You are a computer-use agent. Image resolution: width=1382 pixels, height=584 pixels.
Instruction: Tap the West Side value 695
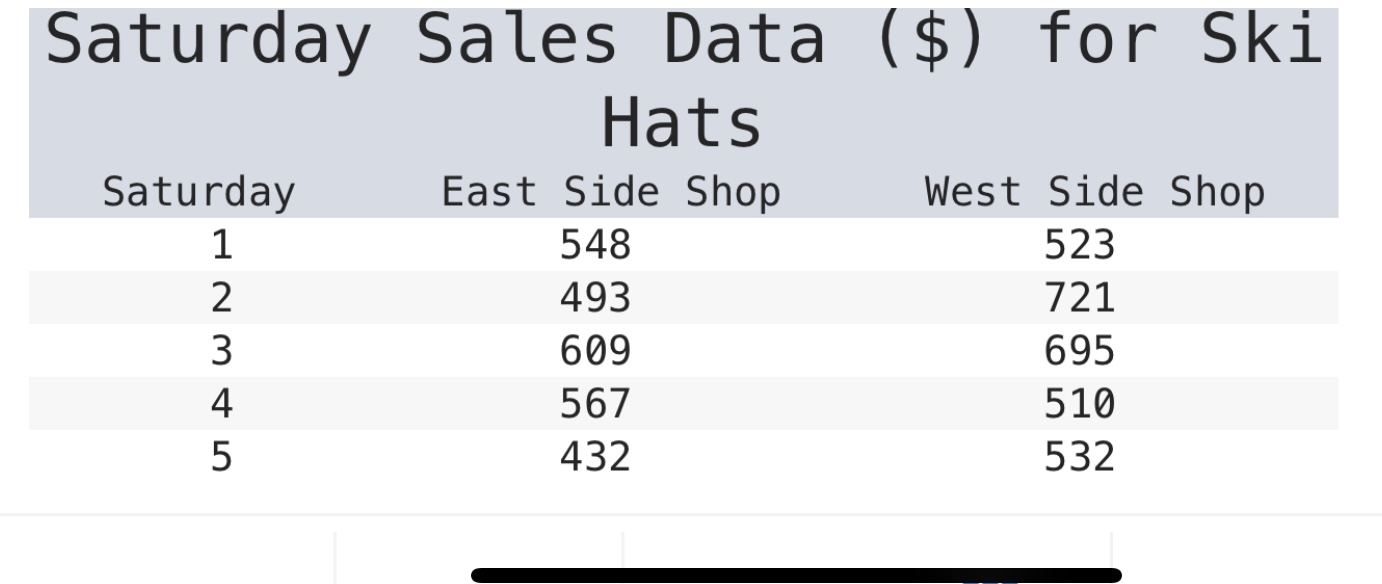[x=1079, y=351]
